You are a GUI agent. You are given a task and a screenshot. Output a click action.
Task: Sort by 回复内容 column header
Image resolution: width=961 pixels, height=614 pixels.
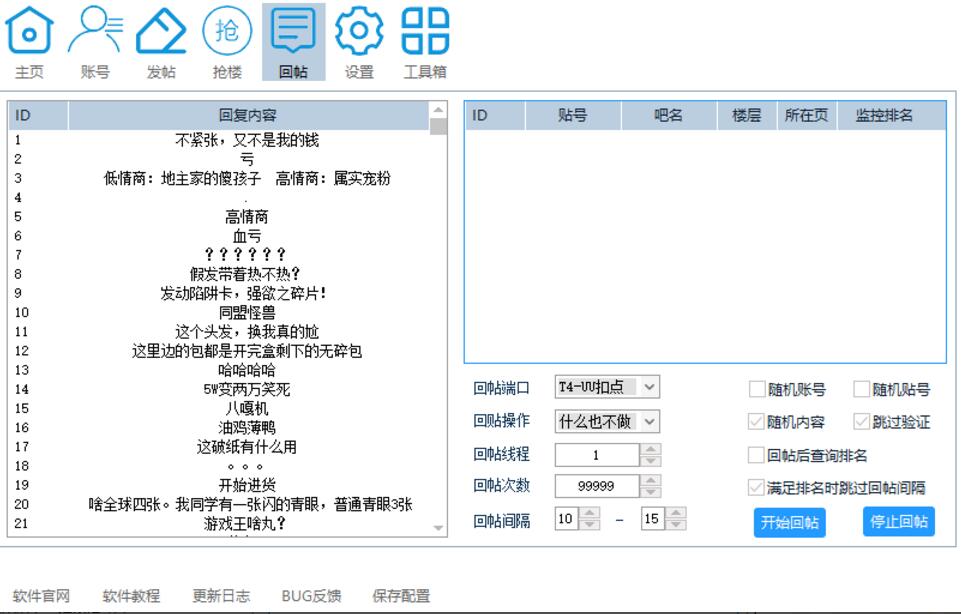point(248,115)
